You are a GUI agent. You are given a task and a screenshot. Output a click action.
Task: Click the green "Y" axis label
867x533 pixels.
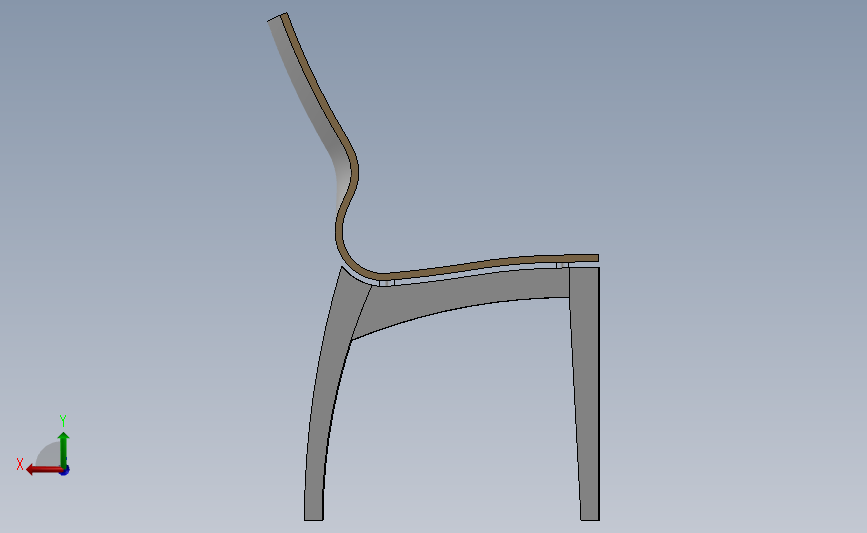(x=63, y=421)
